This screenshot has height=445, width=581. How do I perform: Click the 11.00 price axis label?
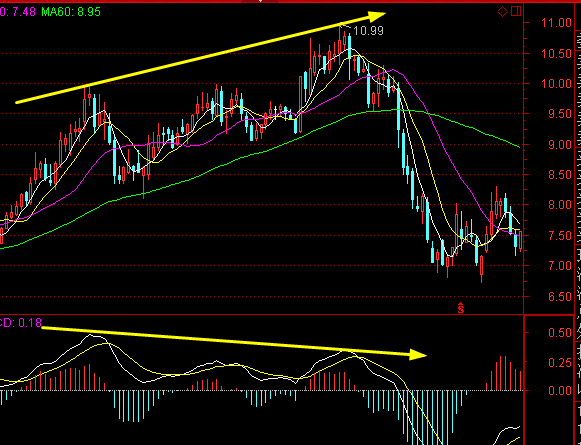point(556,23)
